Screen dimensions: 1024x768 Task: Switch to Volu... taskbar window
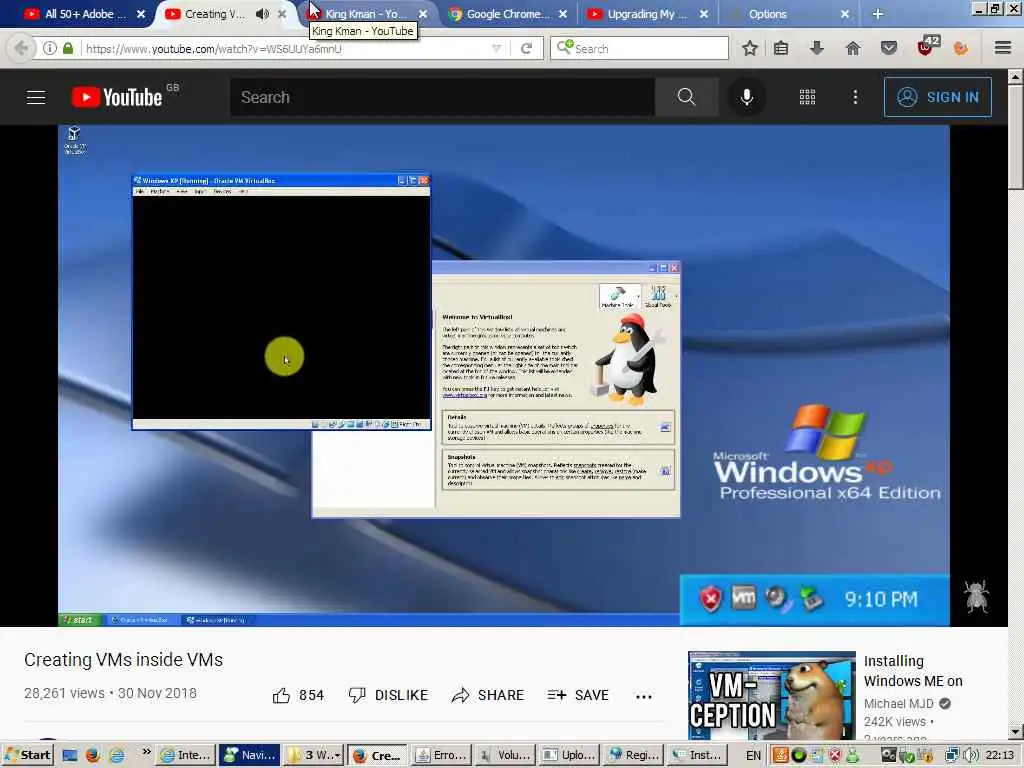(505, 755)
